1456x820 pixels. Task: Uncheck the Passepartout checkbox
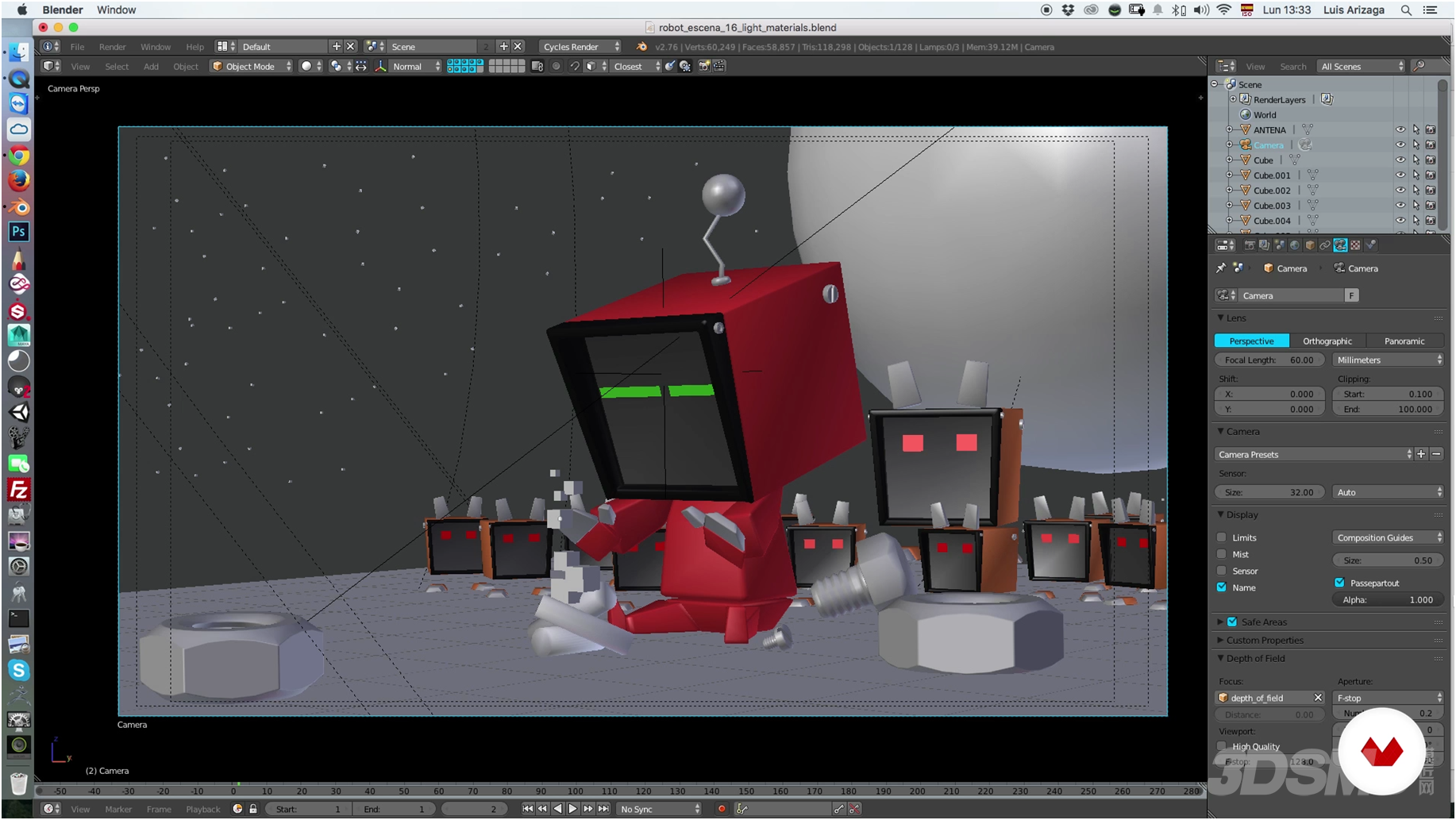[x=1340, y=583]
